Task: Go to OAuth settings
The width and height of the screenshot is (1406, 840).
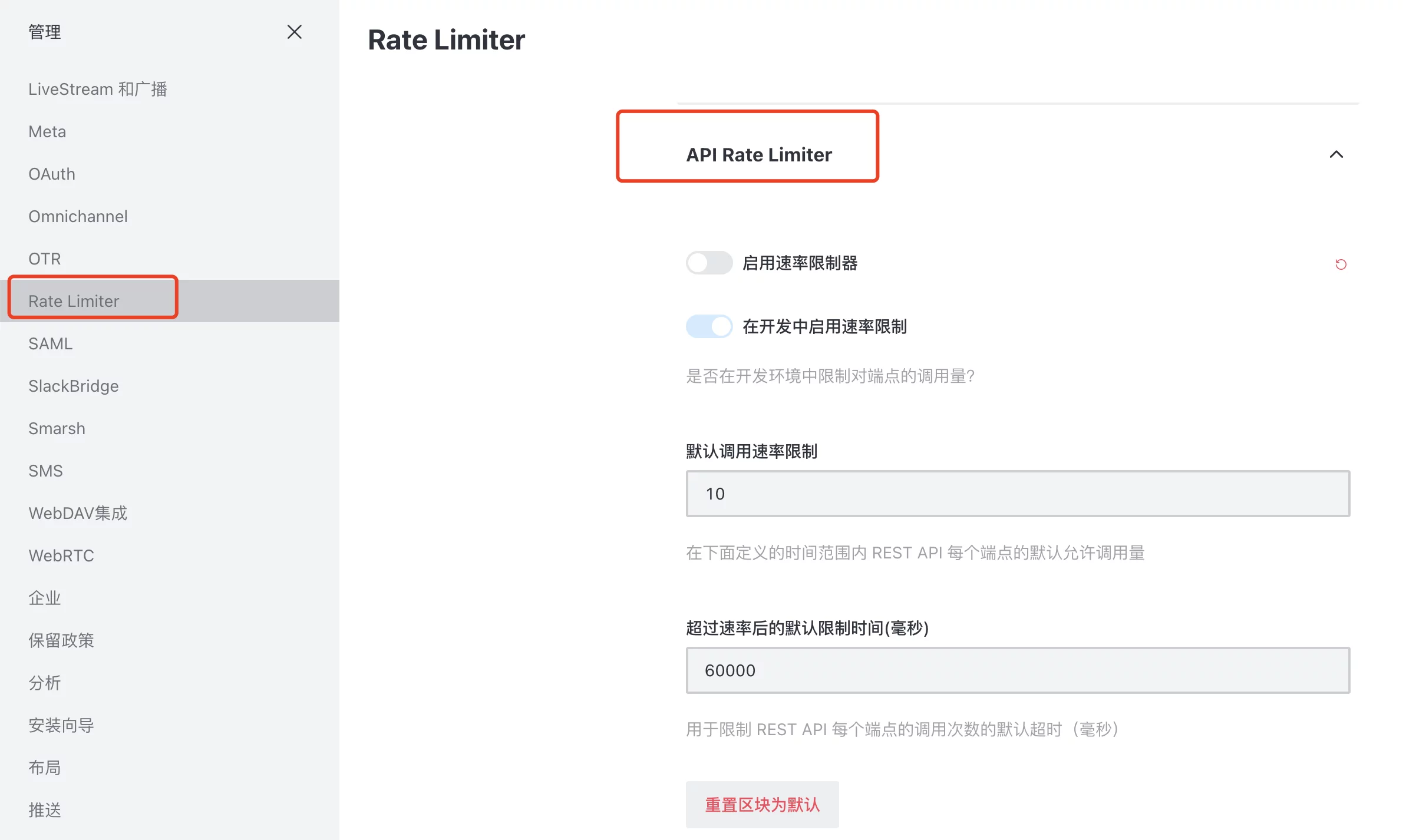Action: 52,174
